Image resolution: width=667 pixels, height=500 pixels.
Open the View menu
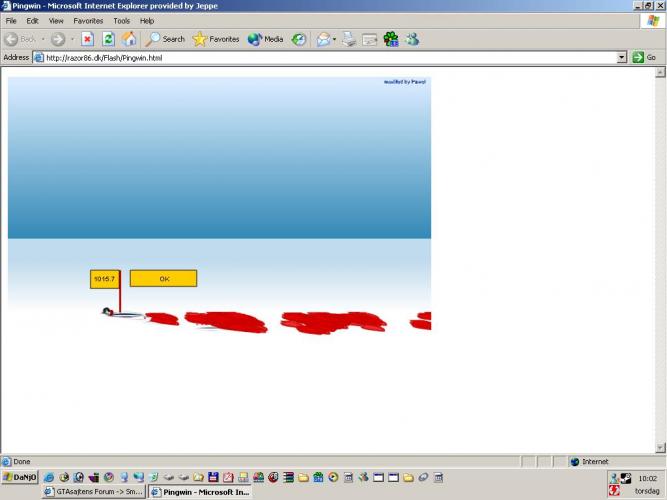click(56, 21)
